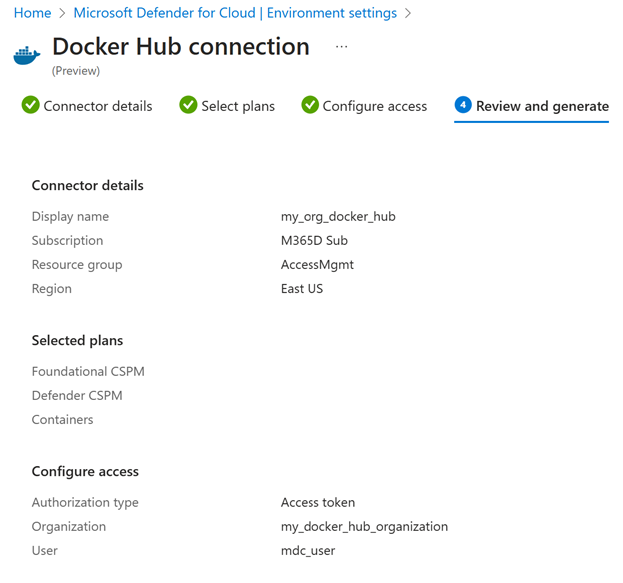Viewport: 623px width, 583px height.
Task: Click the Authorization type label
Action: pyautogui.click(x=85, y=503)
